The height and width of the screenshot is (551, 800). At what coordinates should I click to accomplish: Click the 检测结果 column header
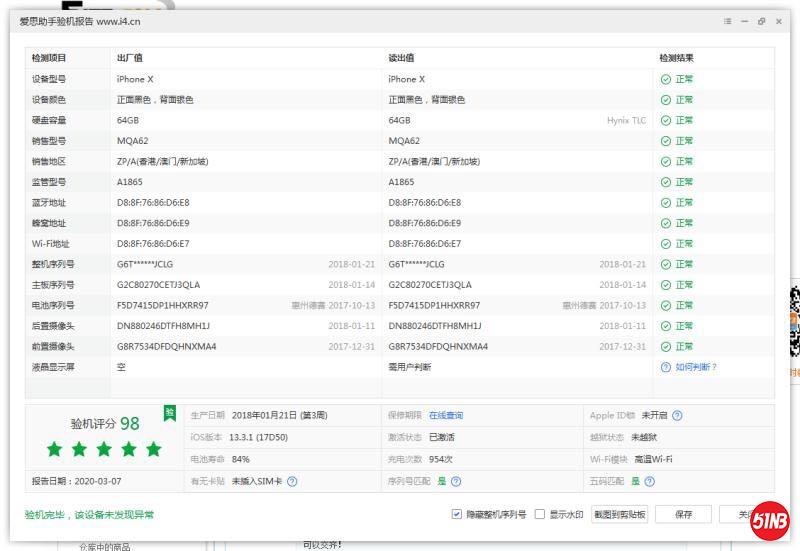pyautogui.click(x=676, y=58)
